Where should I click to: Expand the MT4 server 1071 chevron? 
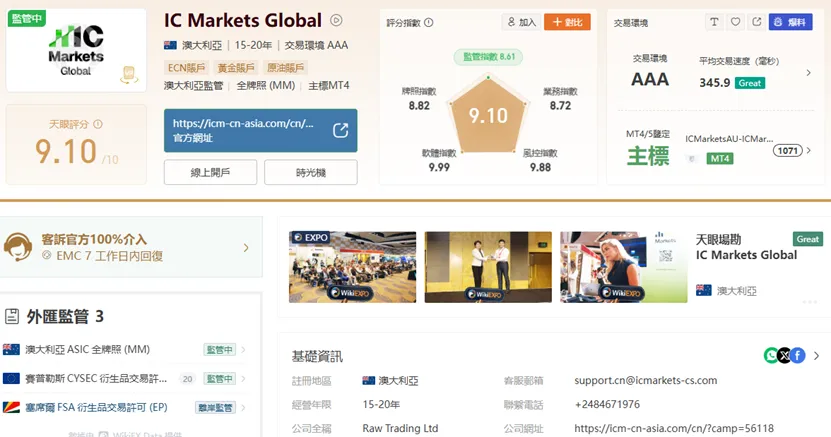click(x=808, y=150)
